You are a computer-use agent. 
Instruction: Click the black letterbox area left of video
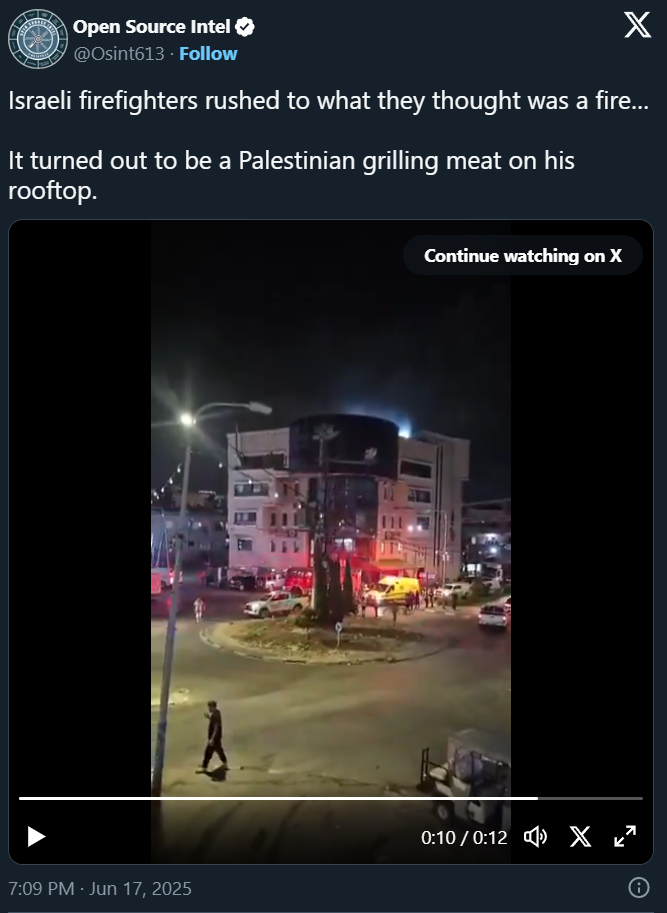[x=80, y=508]
